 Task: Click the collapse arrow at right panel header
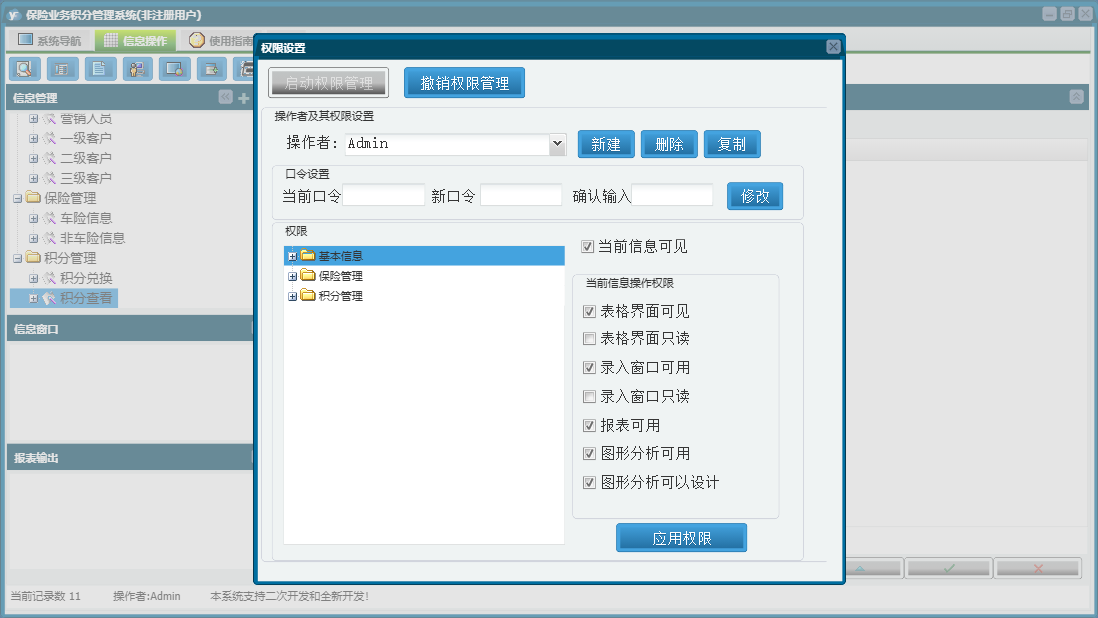point(1076,97)
